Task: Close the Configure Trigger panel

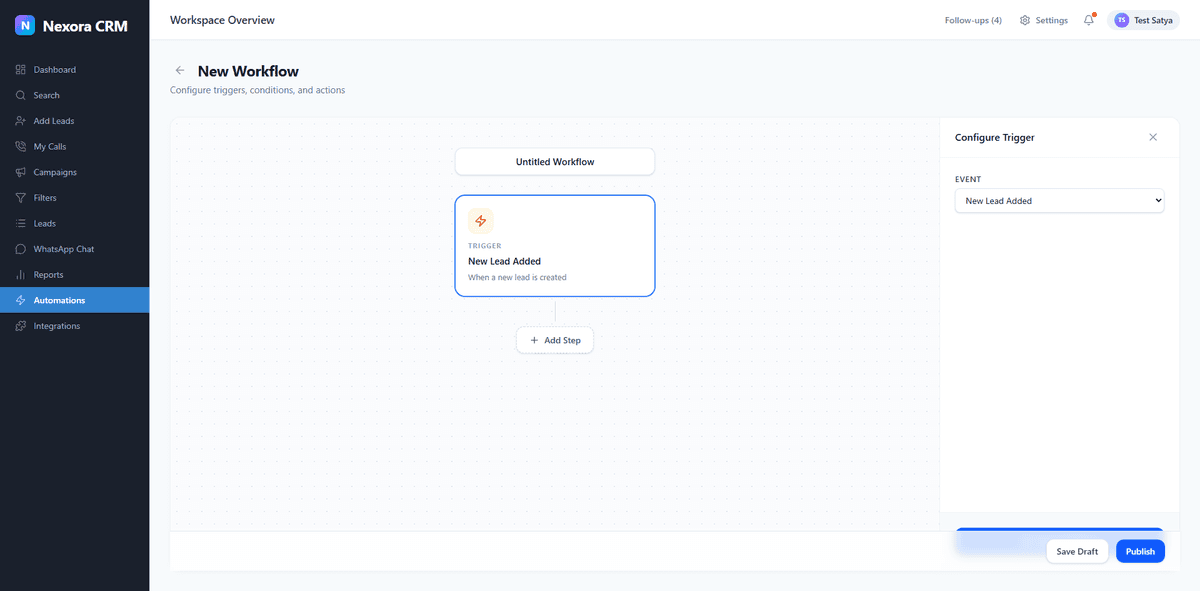Action: [1153, 137]
